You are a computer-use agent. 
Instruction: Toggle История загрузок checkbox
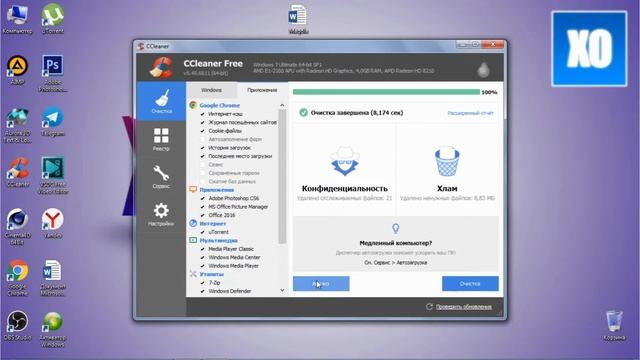click(202, 148)
